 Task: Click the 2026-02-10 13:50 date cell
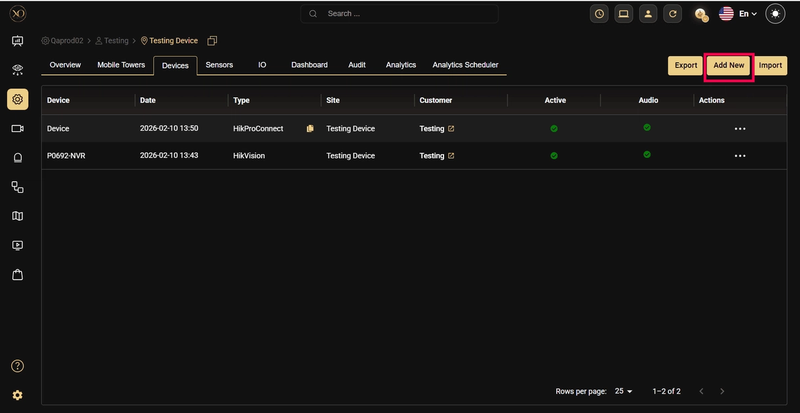click(x=169, y=129)
